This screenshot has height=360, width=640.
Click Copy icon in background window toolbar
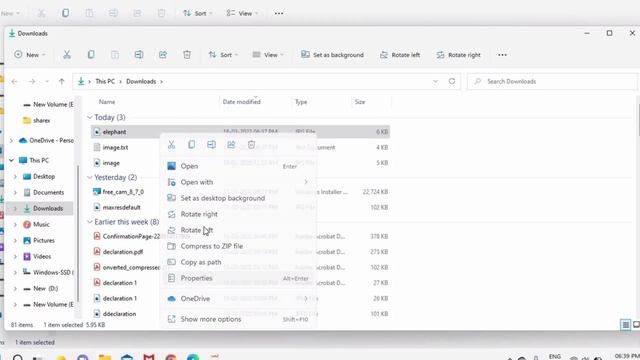click(65, 13)
